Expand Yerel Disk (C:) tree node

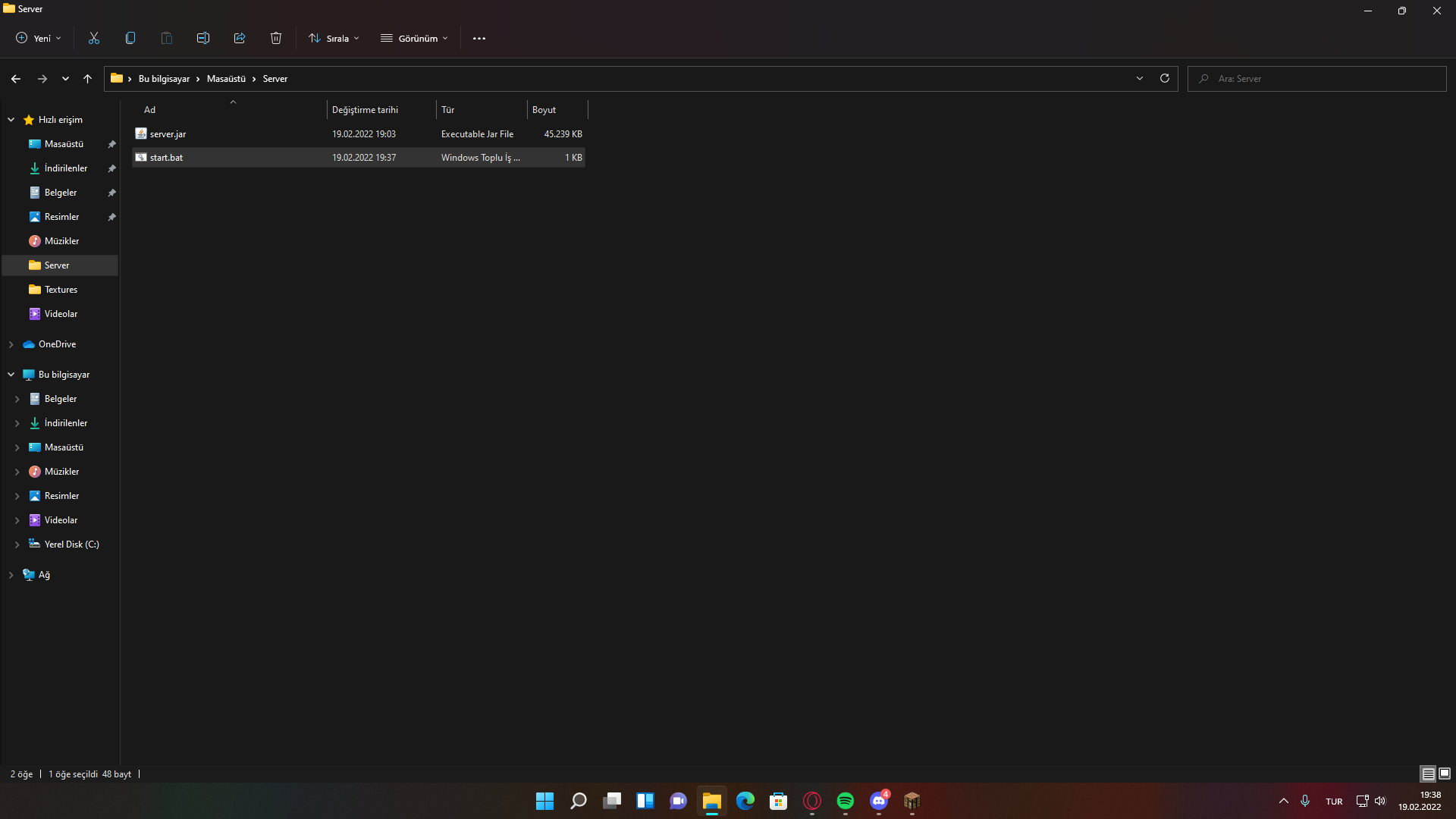tap(17, 544)
